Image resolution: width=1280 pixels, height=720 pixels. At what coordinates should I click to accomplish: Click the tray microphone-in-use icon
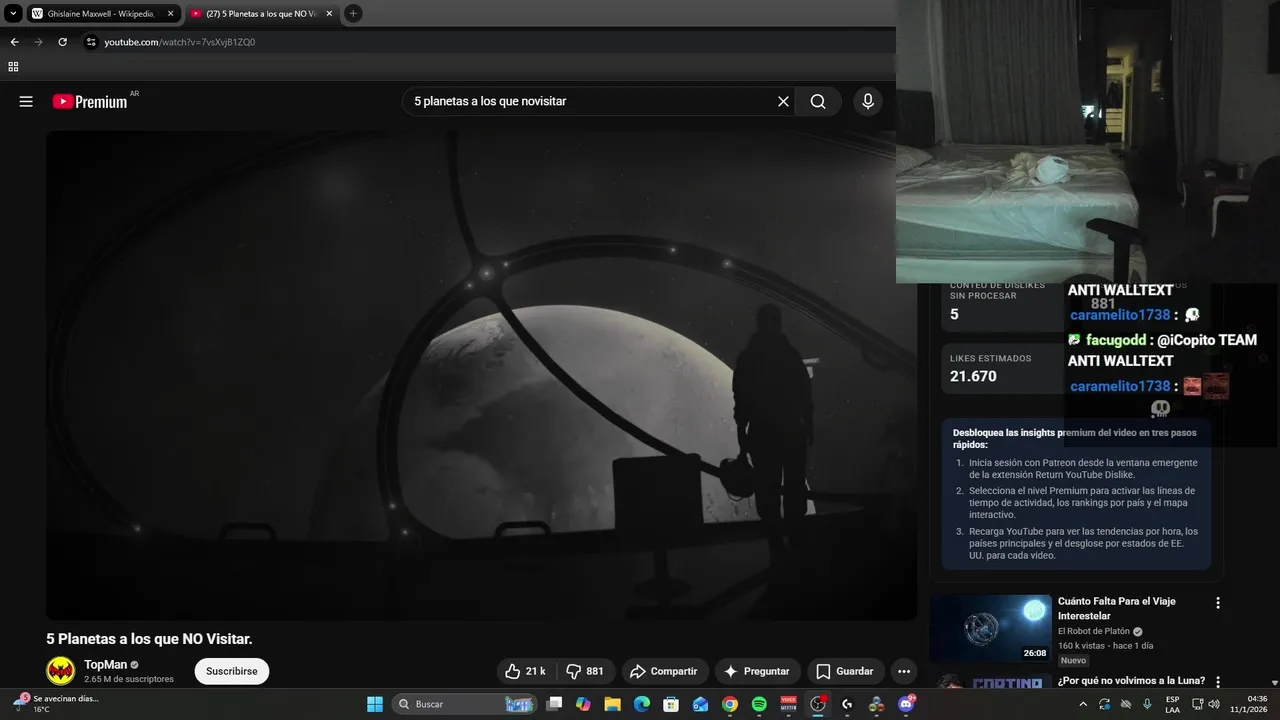1147,704
